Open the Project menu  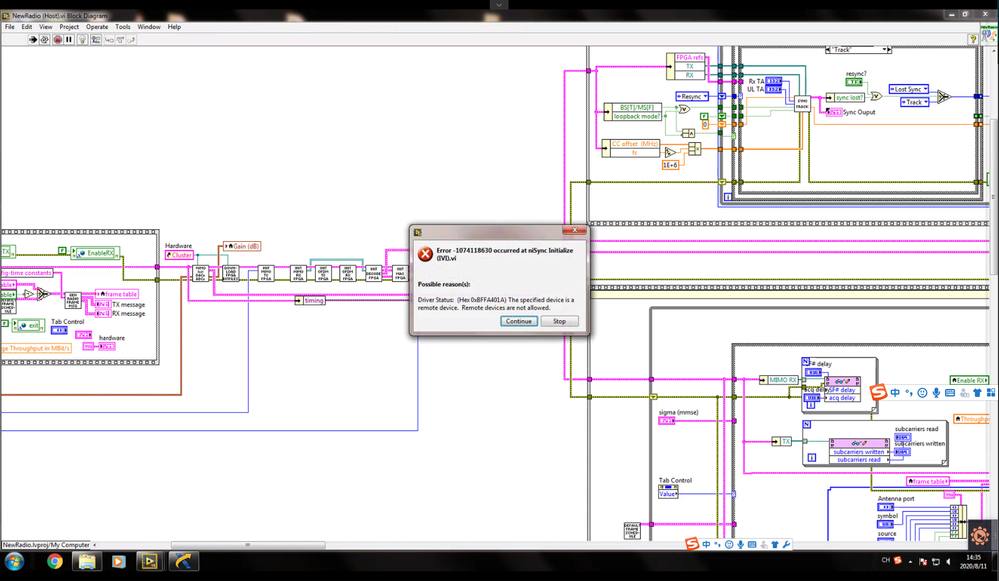(x=69, y=27)
